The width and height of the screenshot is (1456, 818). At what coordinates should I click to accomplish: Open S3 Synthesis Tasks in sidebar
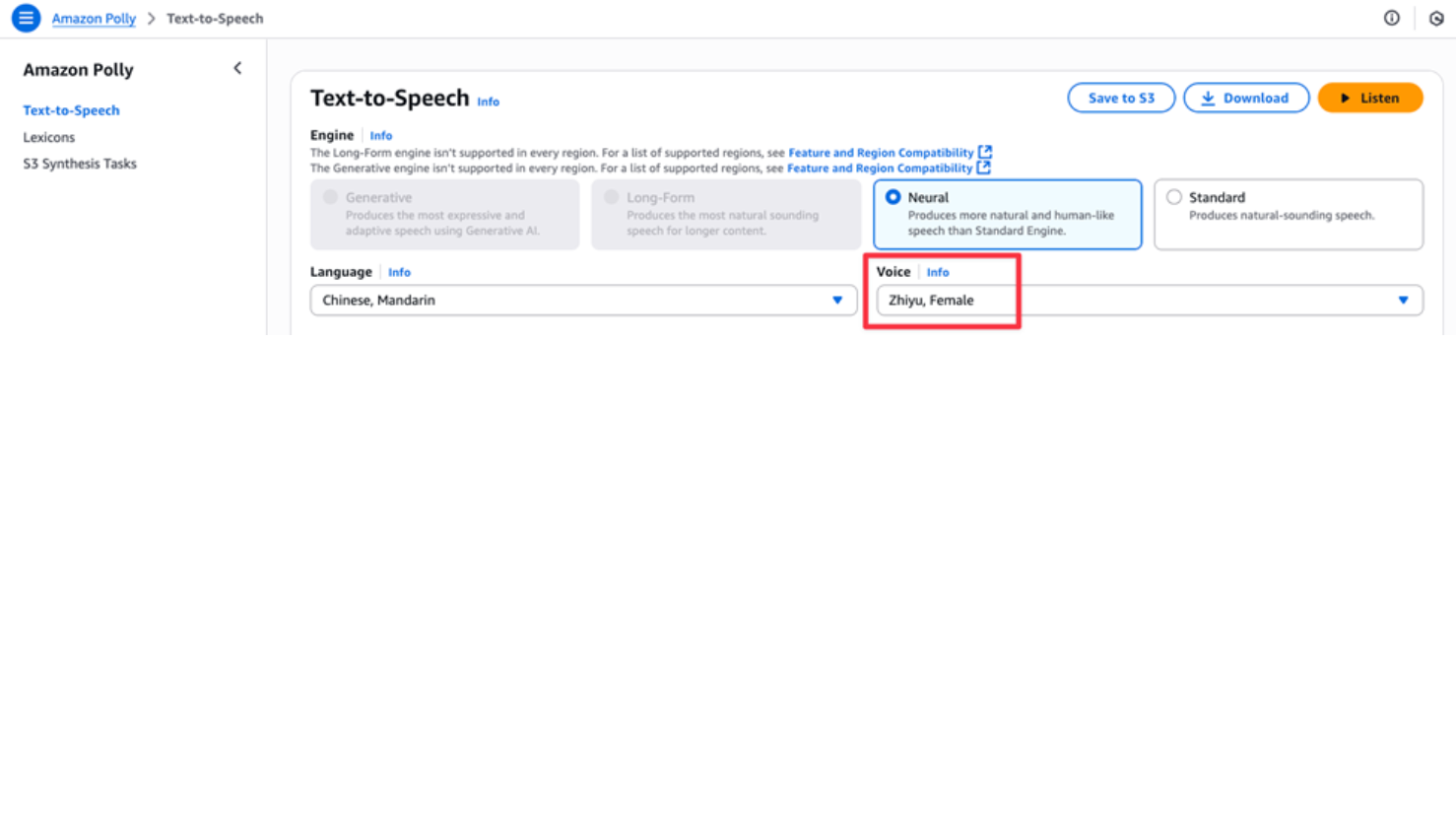(x=80, y=164)
